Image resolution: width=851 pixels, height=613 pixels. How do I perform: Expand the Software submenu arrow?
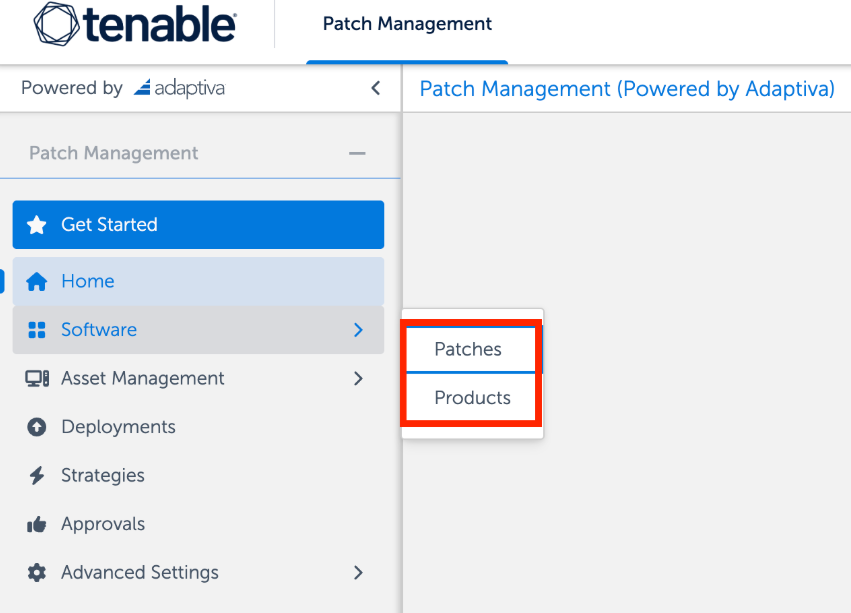[358, 330]
